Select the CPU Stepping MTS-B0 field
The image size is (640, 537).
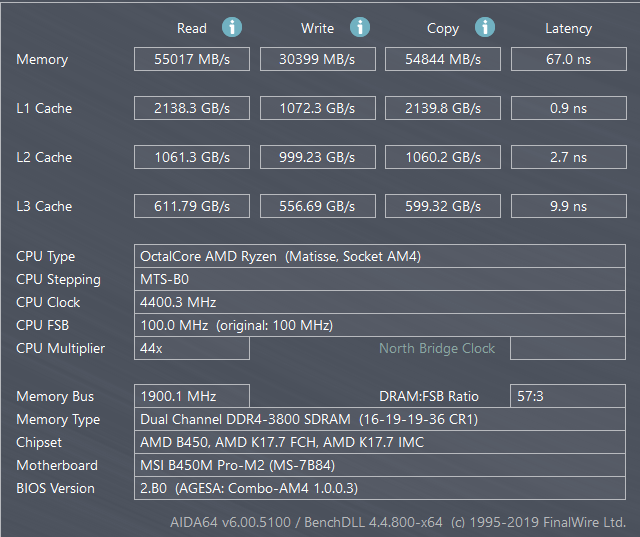point(379,279)
